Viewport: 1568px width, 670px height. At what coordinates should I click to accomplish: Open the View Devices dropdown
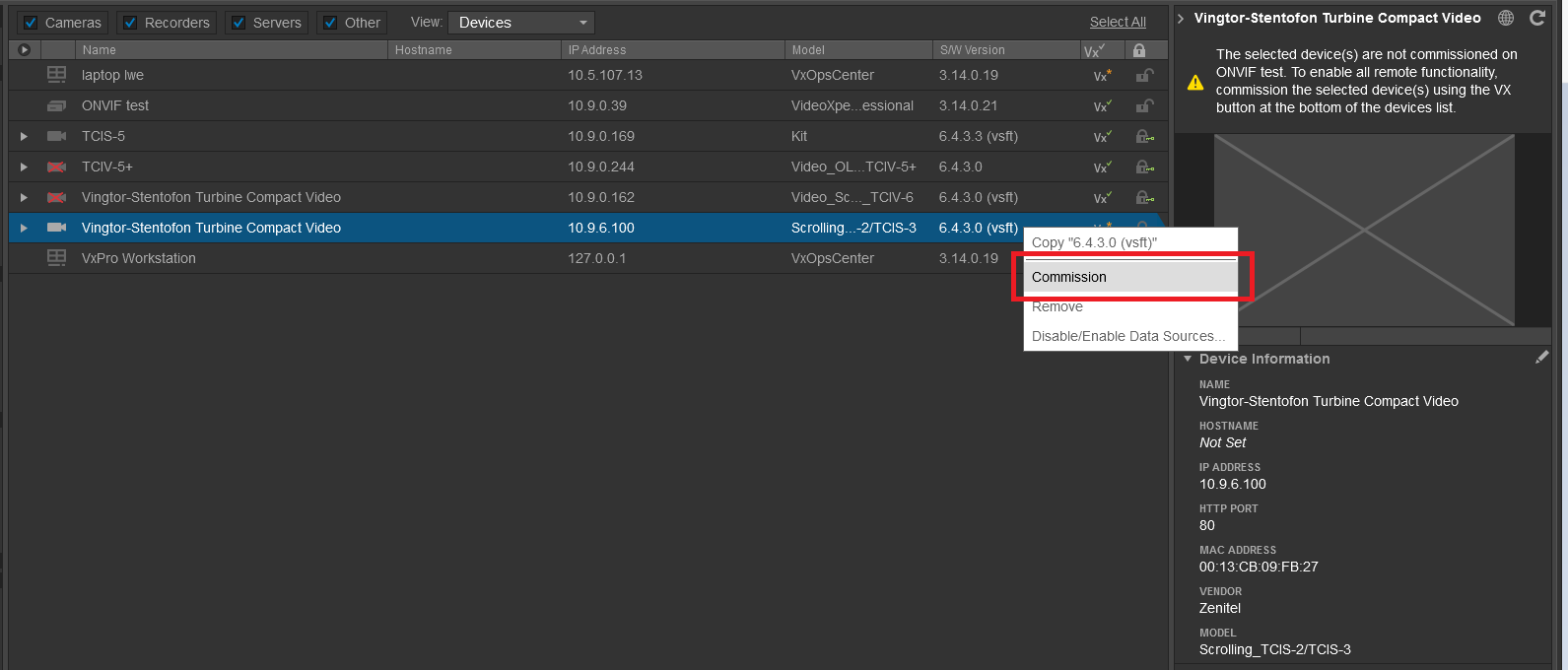coord(521,23)
